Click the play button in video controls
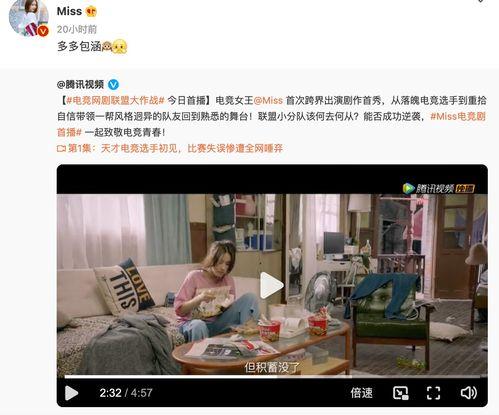The height and width of the screenshot is (415, 499). coord(71,393)
